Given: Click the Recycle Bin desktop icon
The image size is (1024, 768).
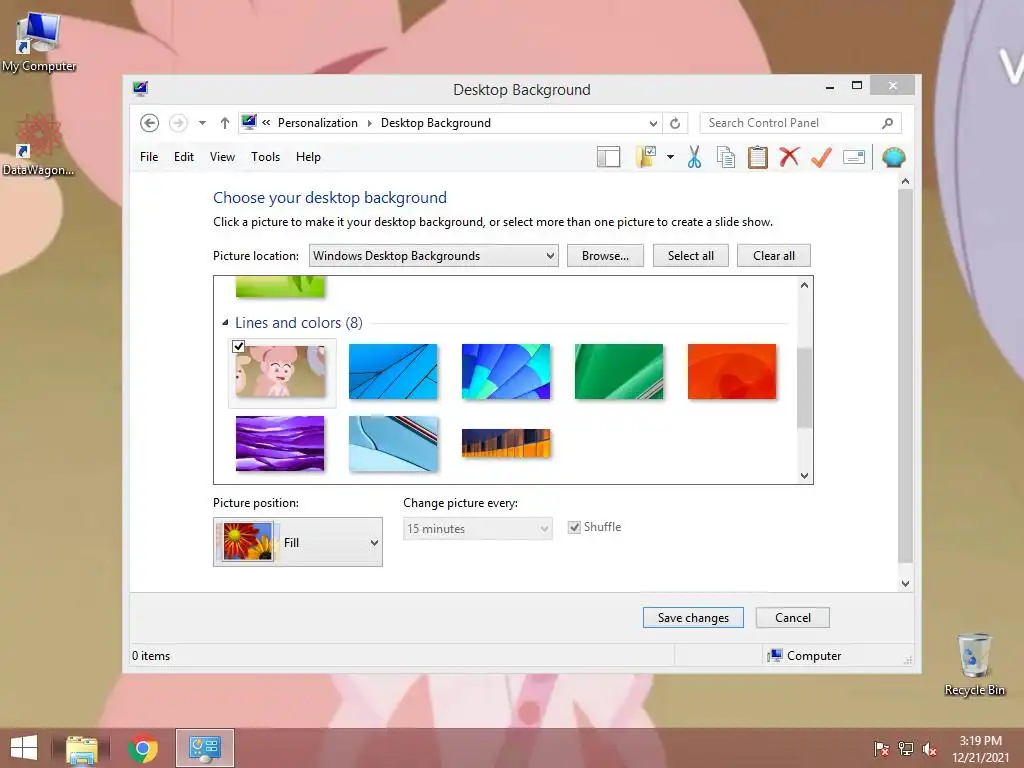Looking at the screenshot, I should pos(974,664).
